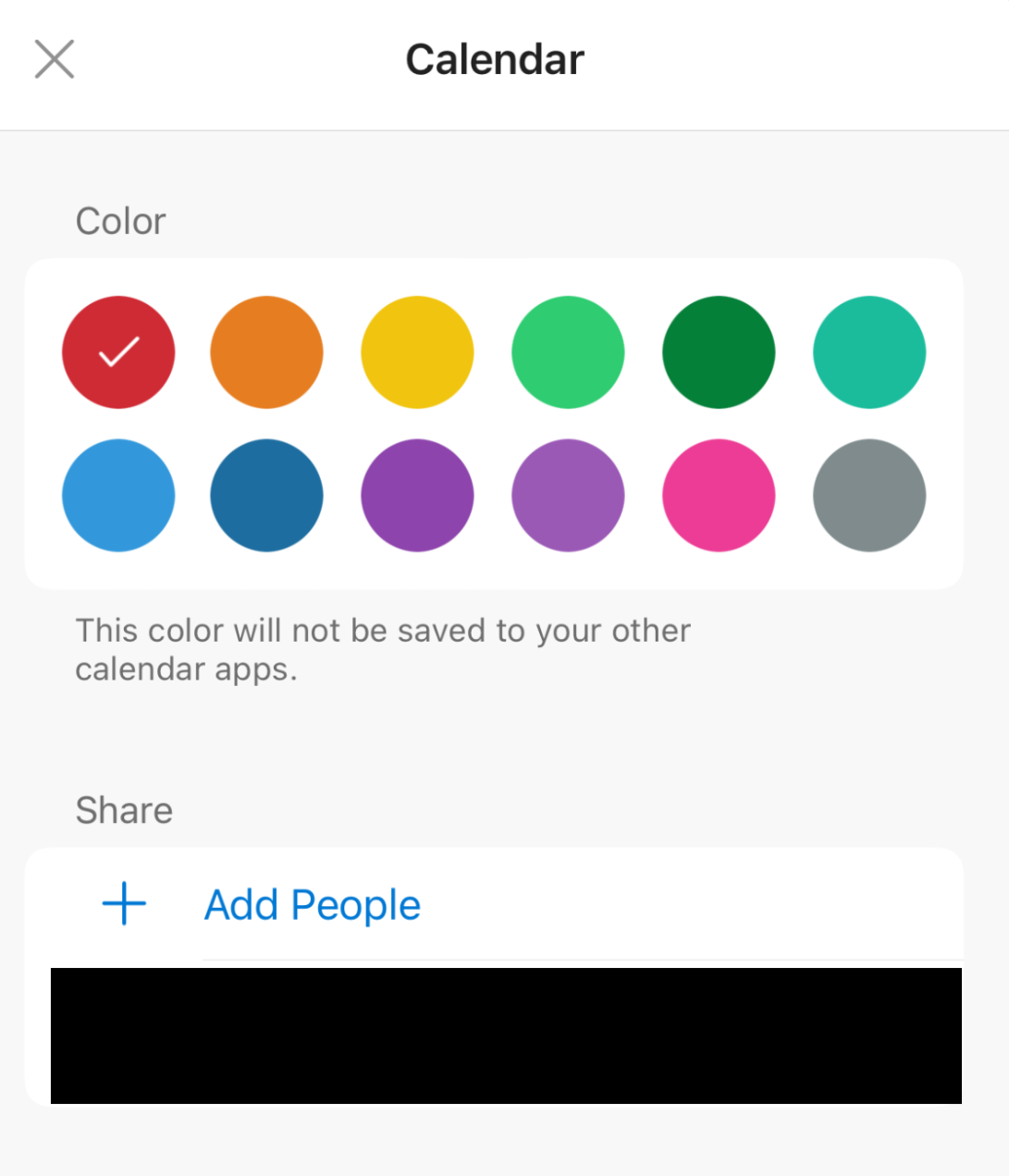Click the Color section label

coord(121,222)
